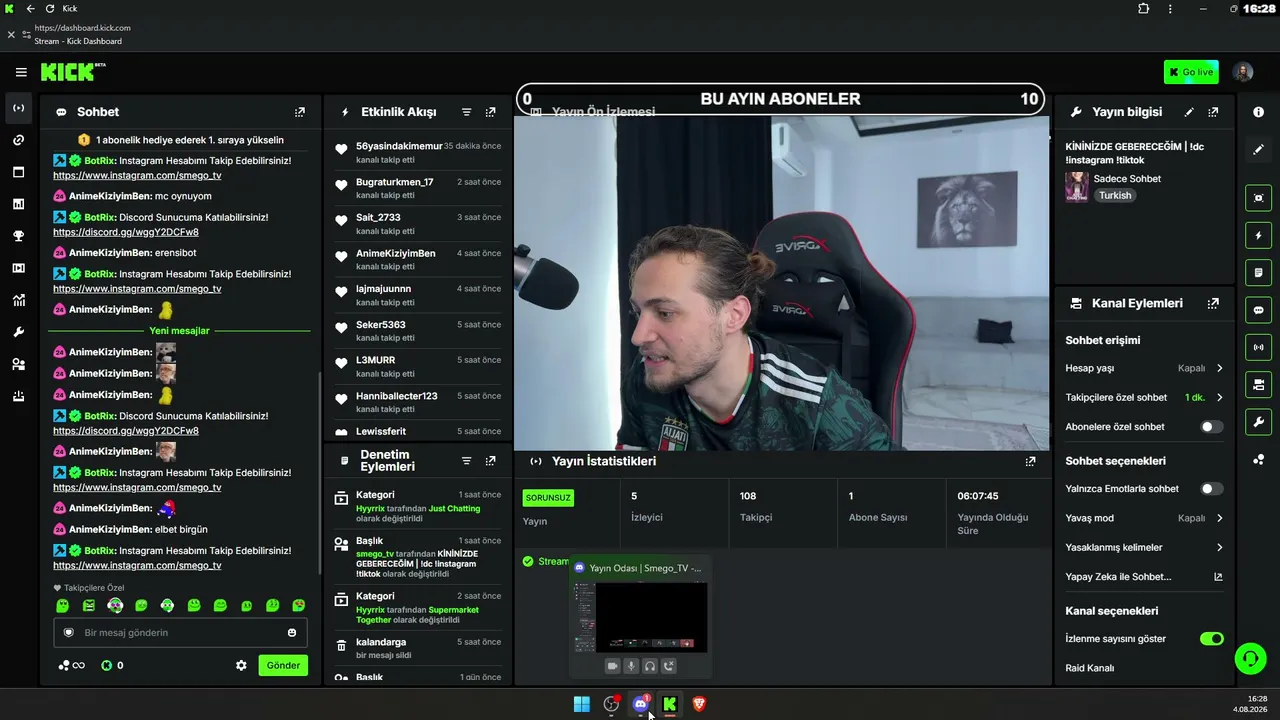Pop out the Denetim Eylemleri panel
The width and height of the screenshot is (1280, 720).
click(490, 461)
